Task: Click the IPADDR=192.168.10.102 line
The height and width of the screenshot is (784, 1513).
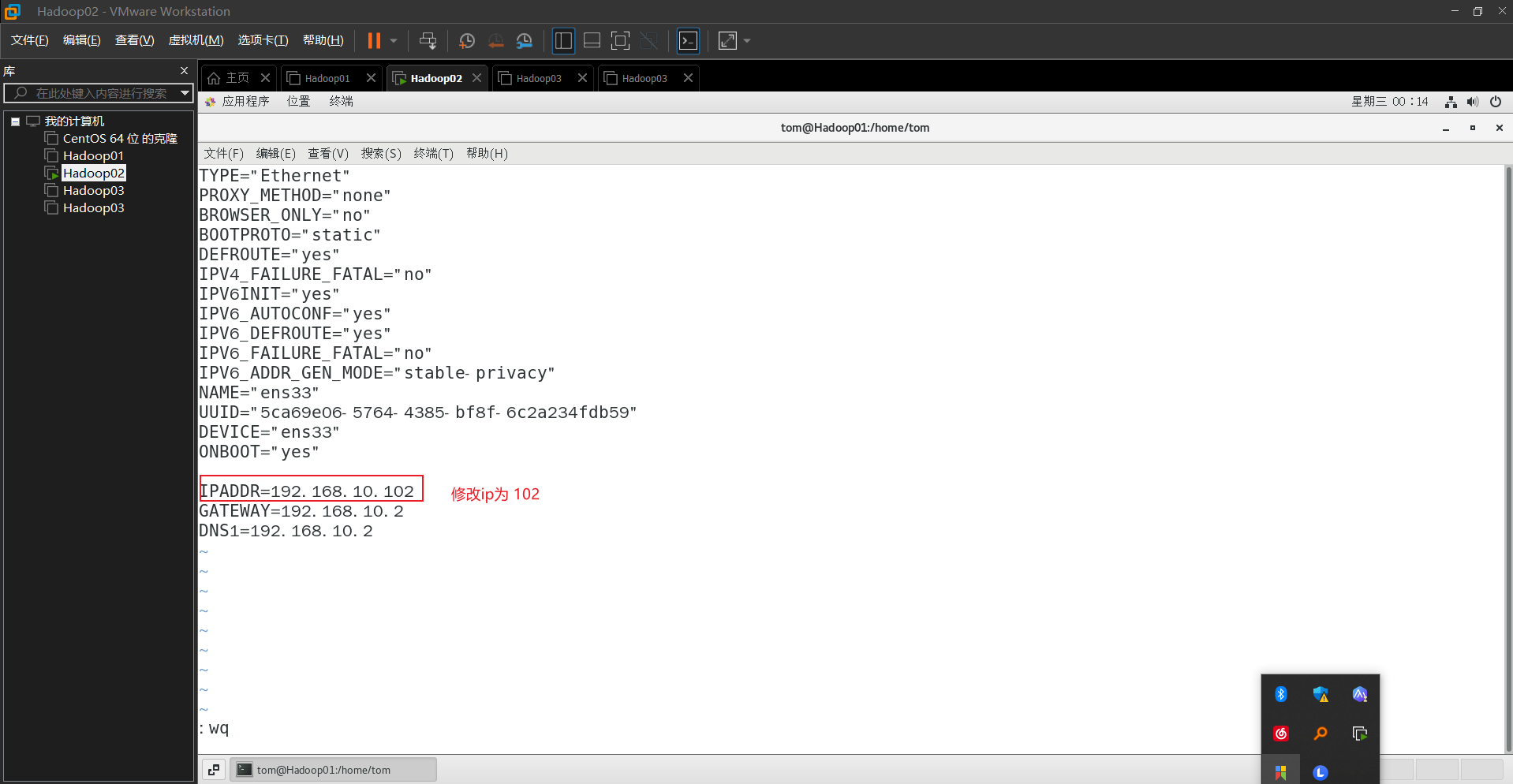Action: pyautogui.click(x=307, y=491)
